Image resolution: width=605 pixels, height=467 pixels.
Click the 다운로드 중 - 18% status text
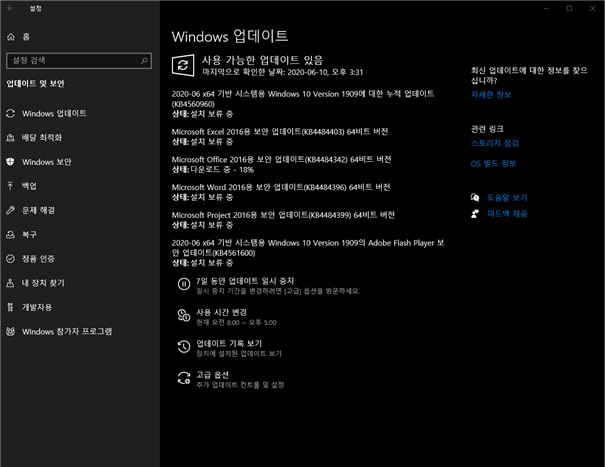(x=222, y=169)
